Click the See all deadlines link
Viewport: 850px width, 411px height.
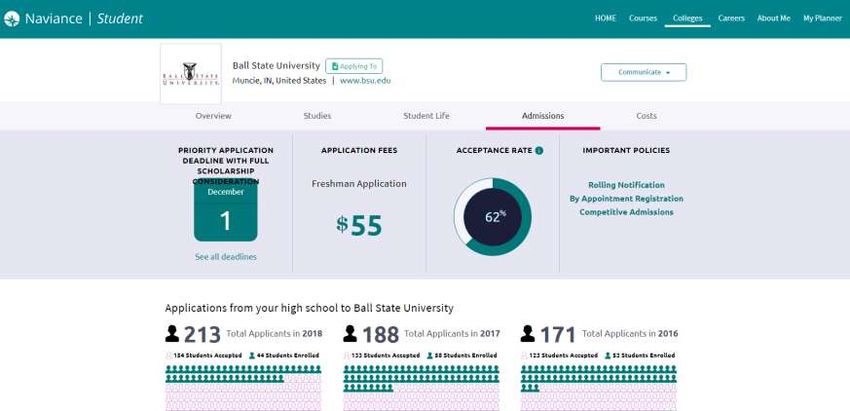[x=226, y=257]
